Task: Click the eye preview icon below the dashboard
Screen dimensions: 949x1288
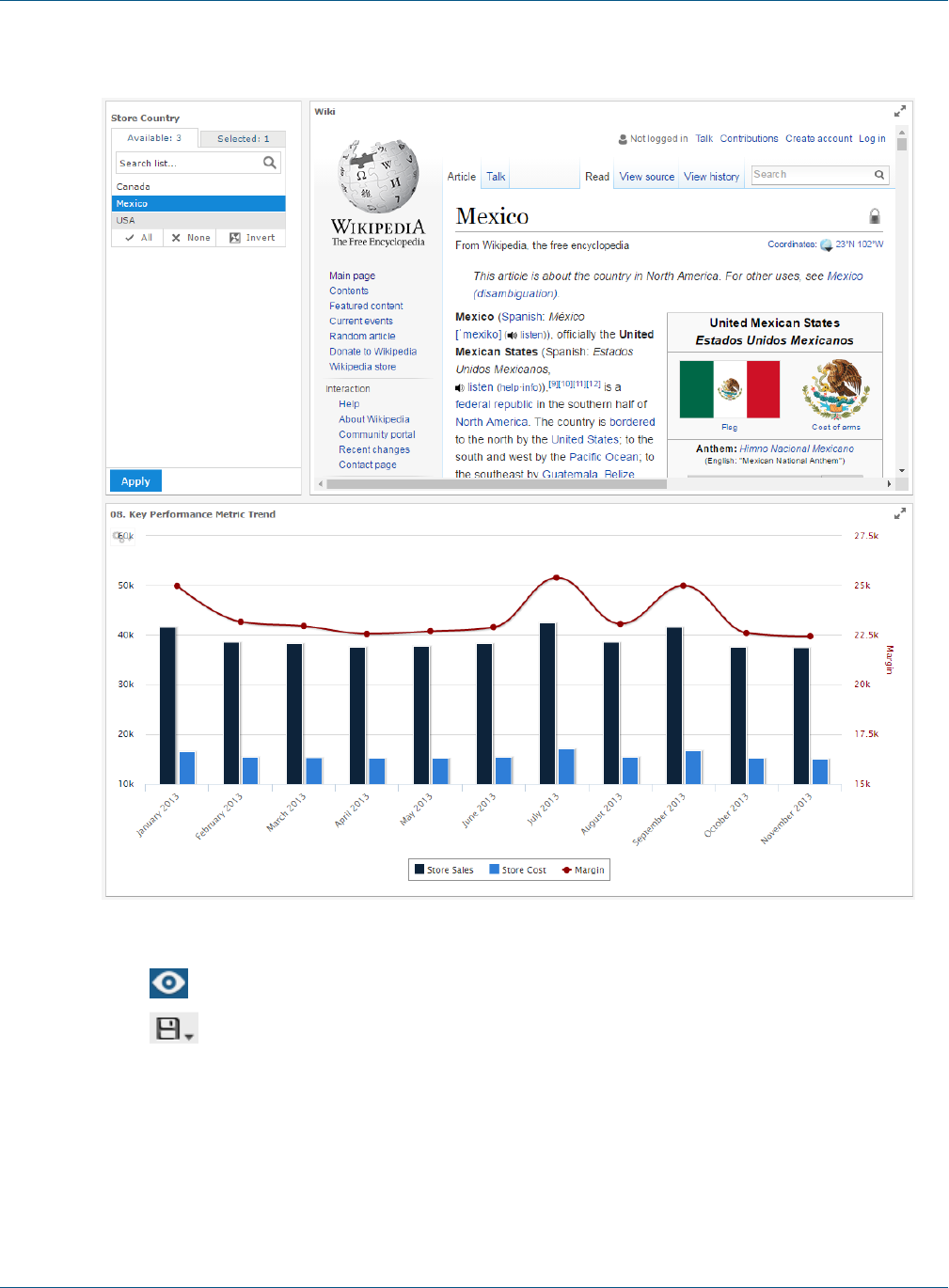Action: (169, 983)
